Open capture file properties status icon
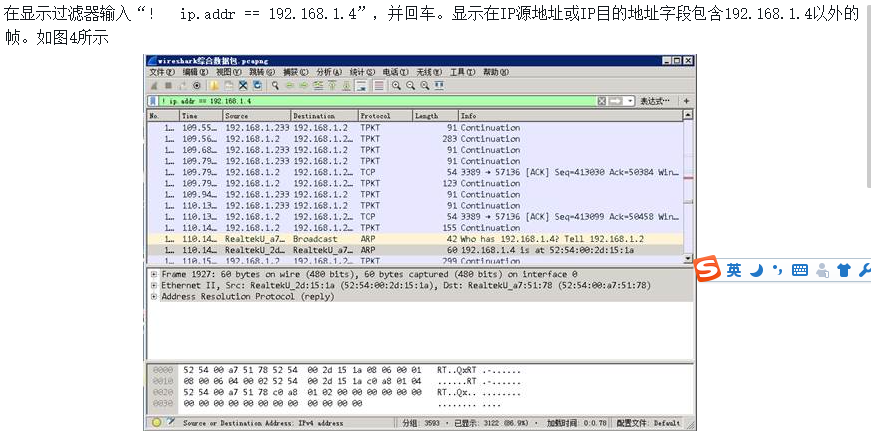 point(171,423)
